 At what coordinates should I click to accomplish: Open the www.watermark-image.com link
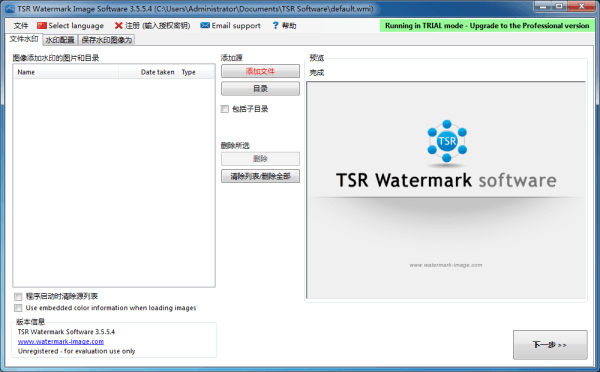[61, 341]
